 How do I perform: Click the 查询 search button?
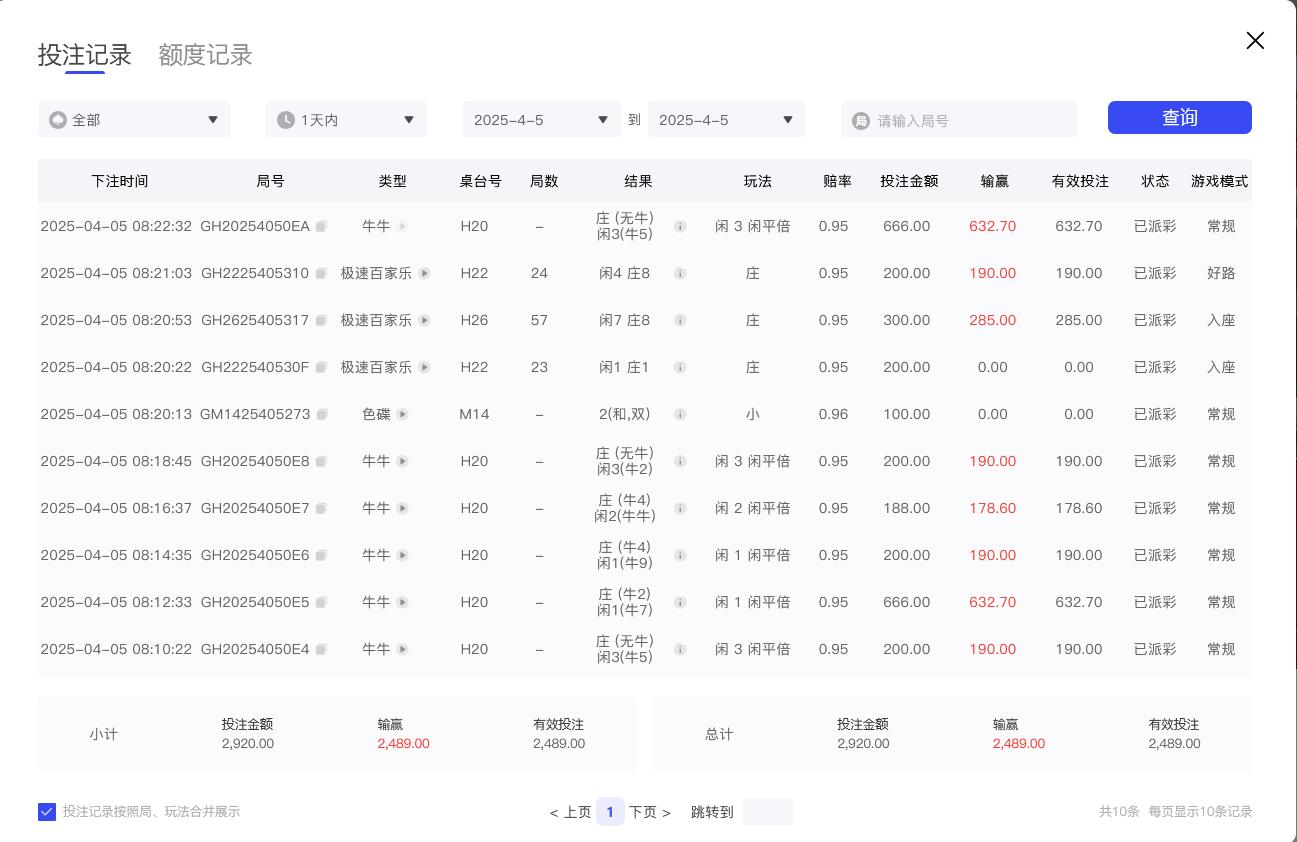(x=1179, y=117)
